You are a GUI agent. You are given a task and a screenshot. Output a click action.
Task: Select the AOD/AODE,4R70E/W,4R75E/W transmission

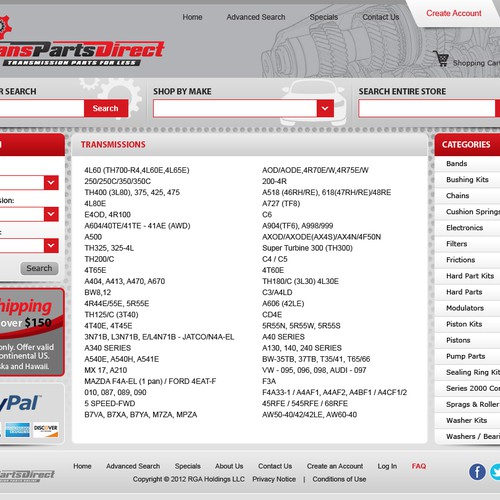(315, 170)
